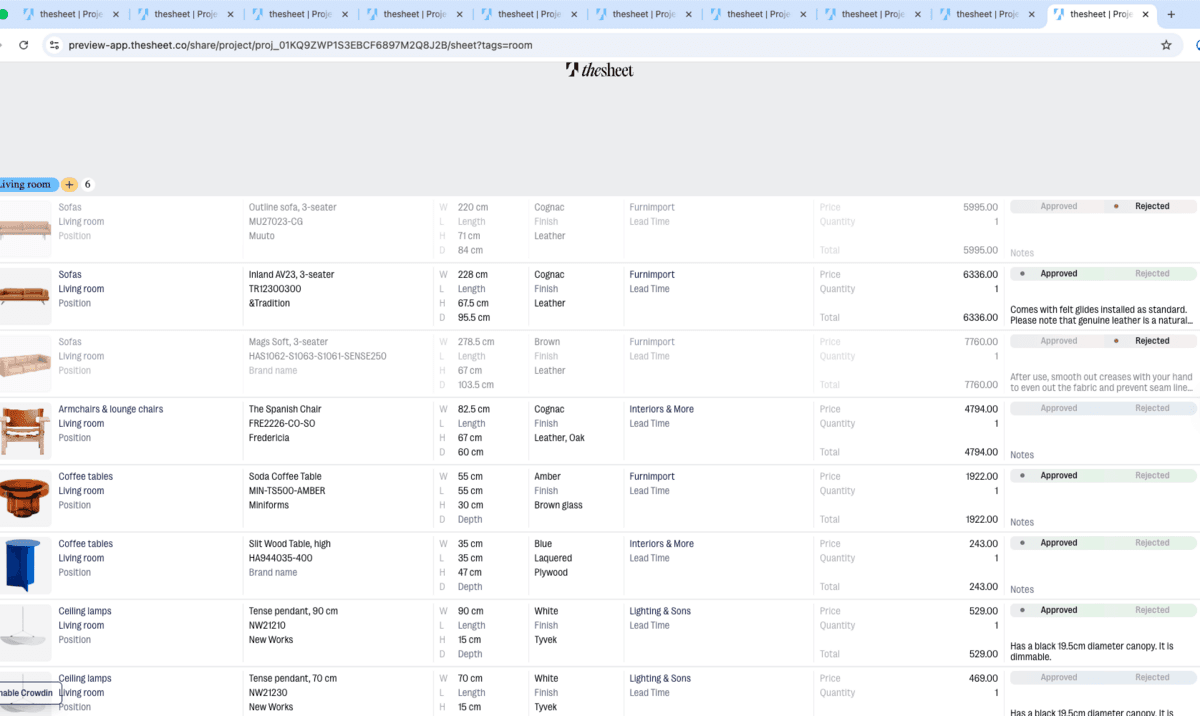Click the price value 6336.00 for Inland AV23
Image resolution: width=1200 pixels, height=716 pixels.
(980, 274)
